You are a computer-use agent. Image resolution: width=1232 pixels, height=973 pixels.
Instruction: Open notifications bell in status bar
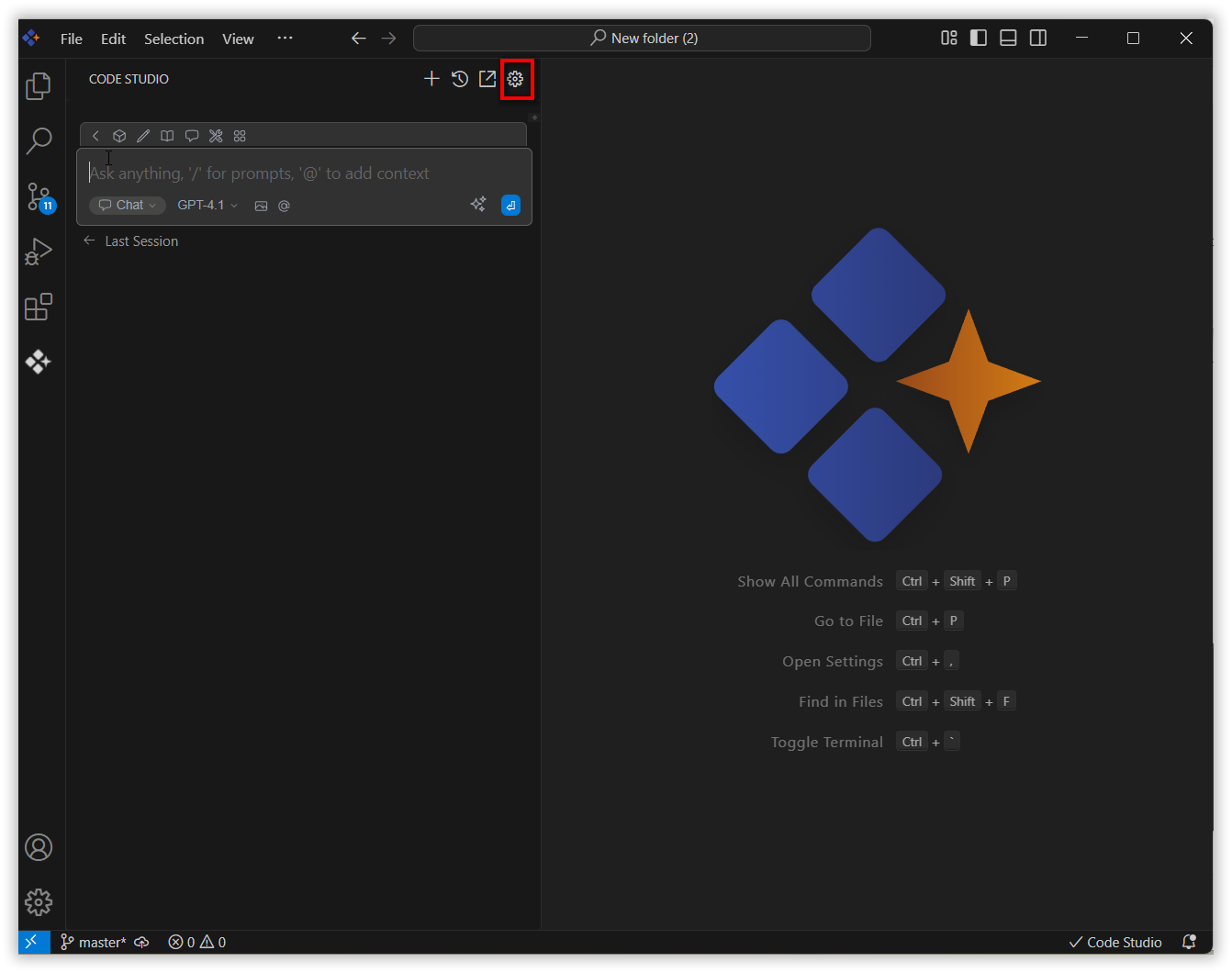click(1189, 942)
